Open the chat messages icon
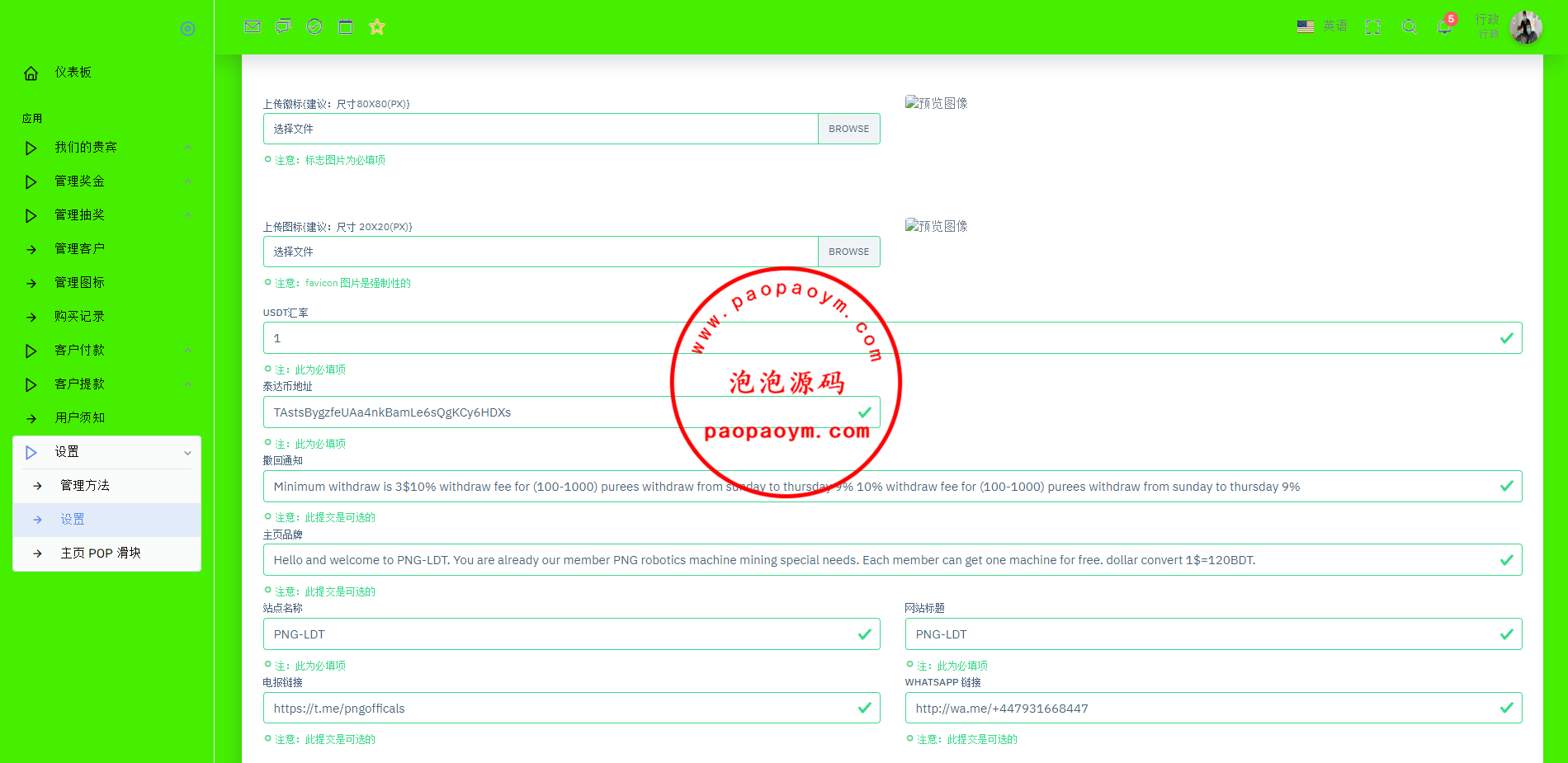The height and width of the screenshot is (763, 1568). (x=283, y=27)
